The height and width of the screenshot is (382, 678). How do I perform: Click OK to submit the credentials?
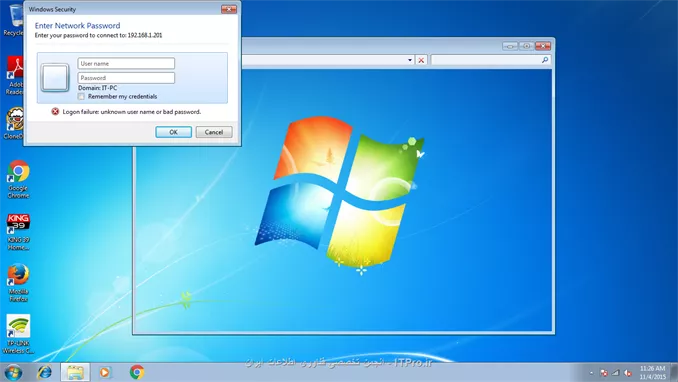click(173, 132)
